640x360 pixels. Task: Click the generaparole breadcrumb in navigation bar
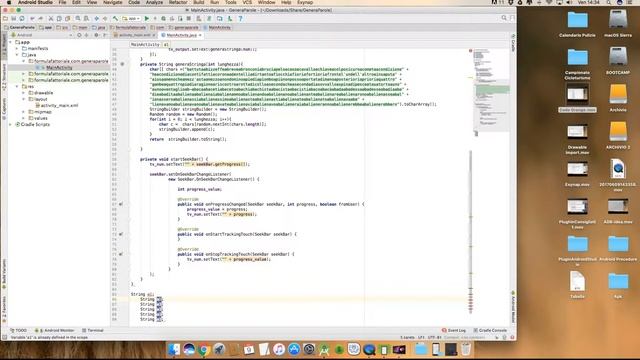point(184,27)
